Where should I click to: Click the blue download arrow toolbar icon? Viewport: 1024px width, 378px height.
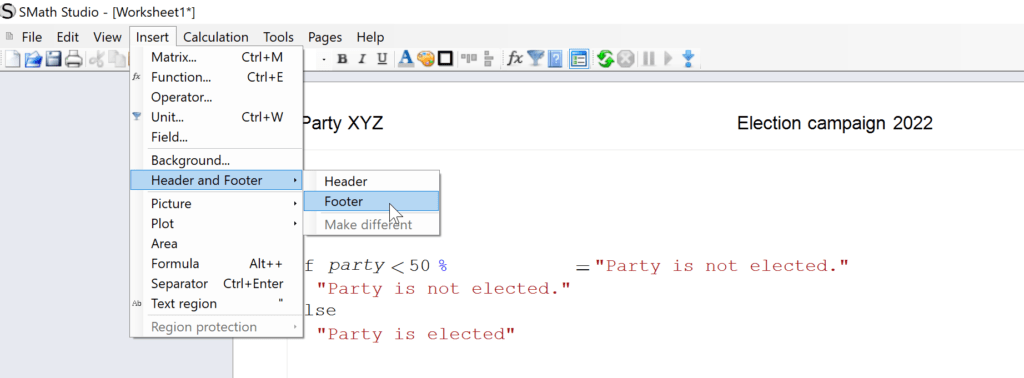tap(688, 59)
